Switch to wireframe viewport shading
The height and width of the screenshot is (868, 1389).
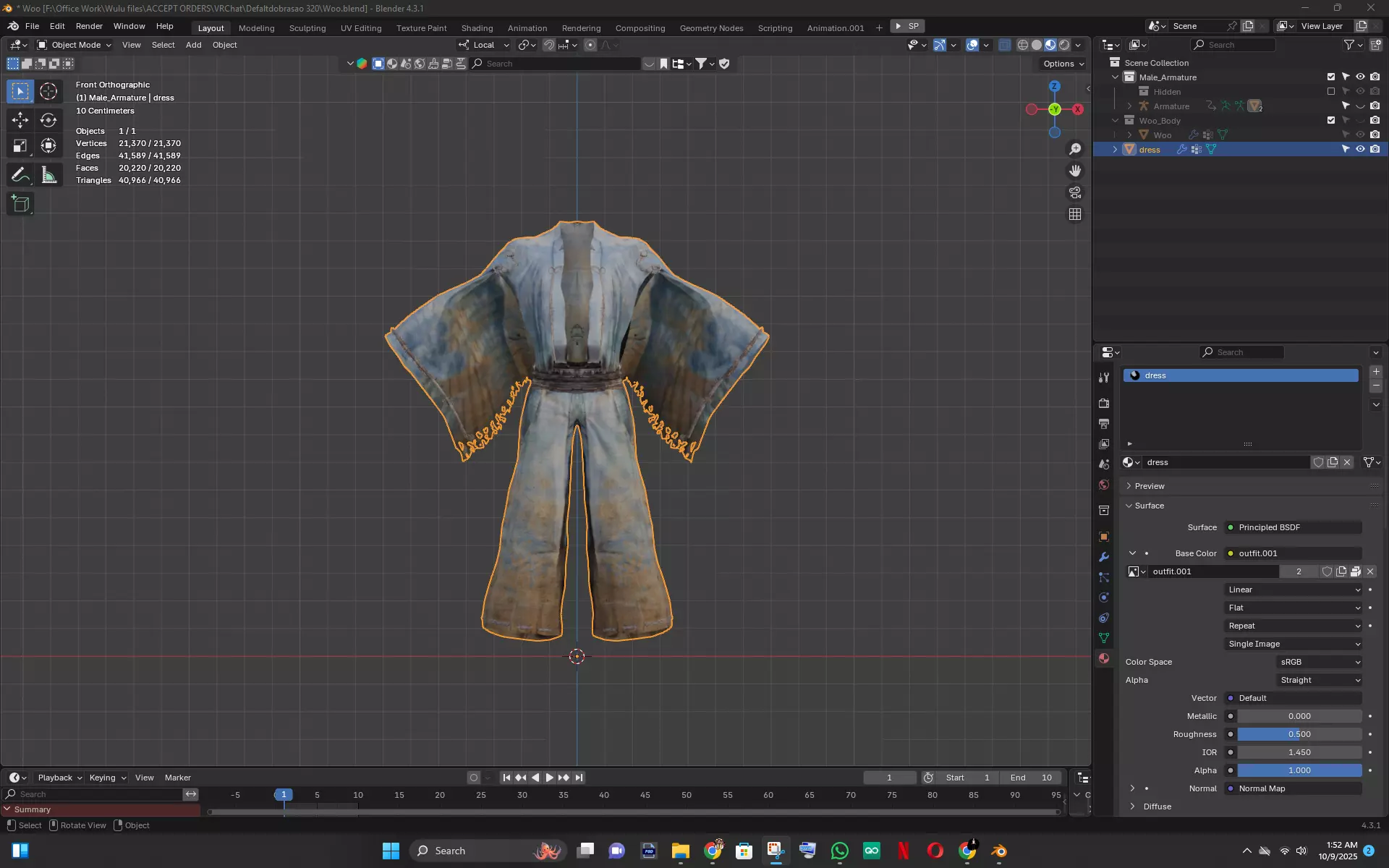point(1023,45)
